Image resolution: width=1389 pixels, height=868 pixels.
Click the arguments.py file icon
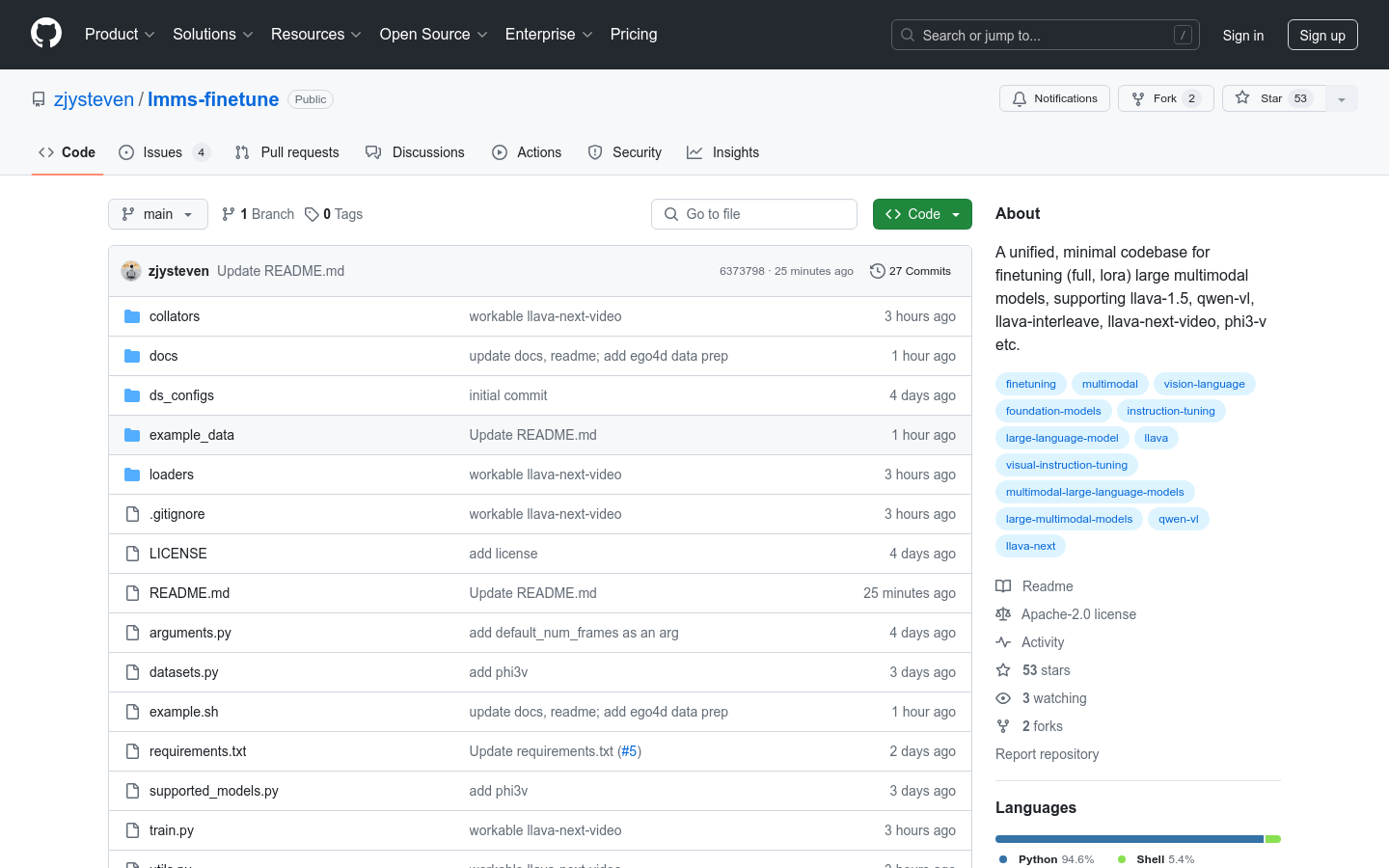pos(132,633)
